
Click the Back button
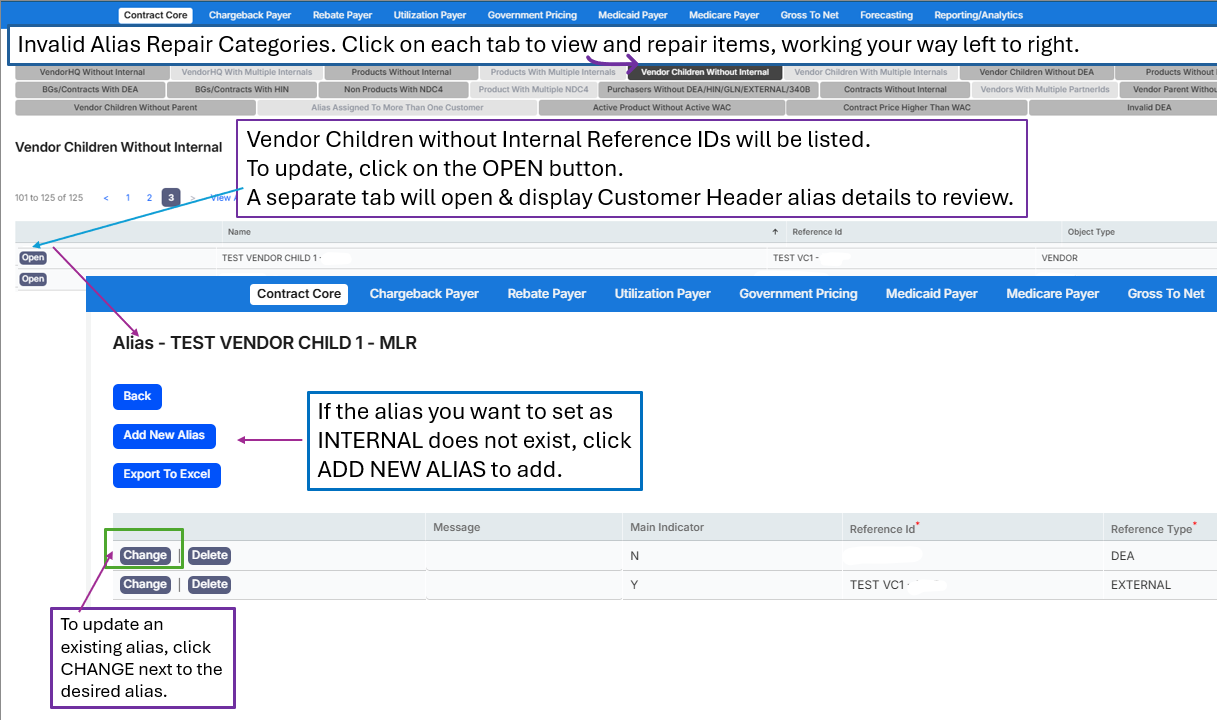(137, 396)
